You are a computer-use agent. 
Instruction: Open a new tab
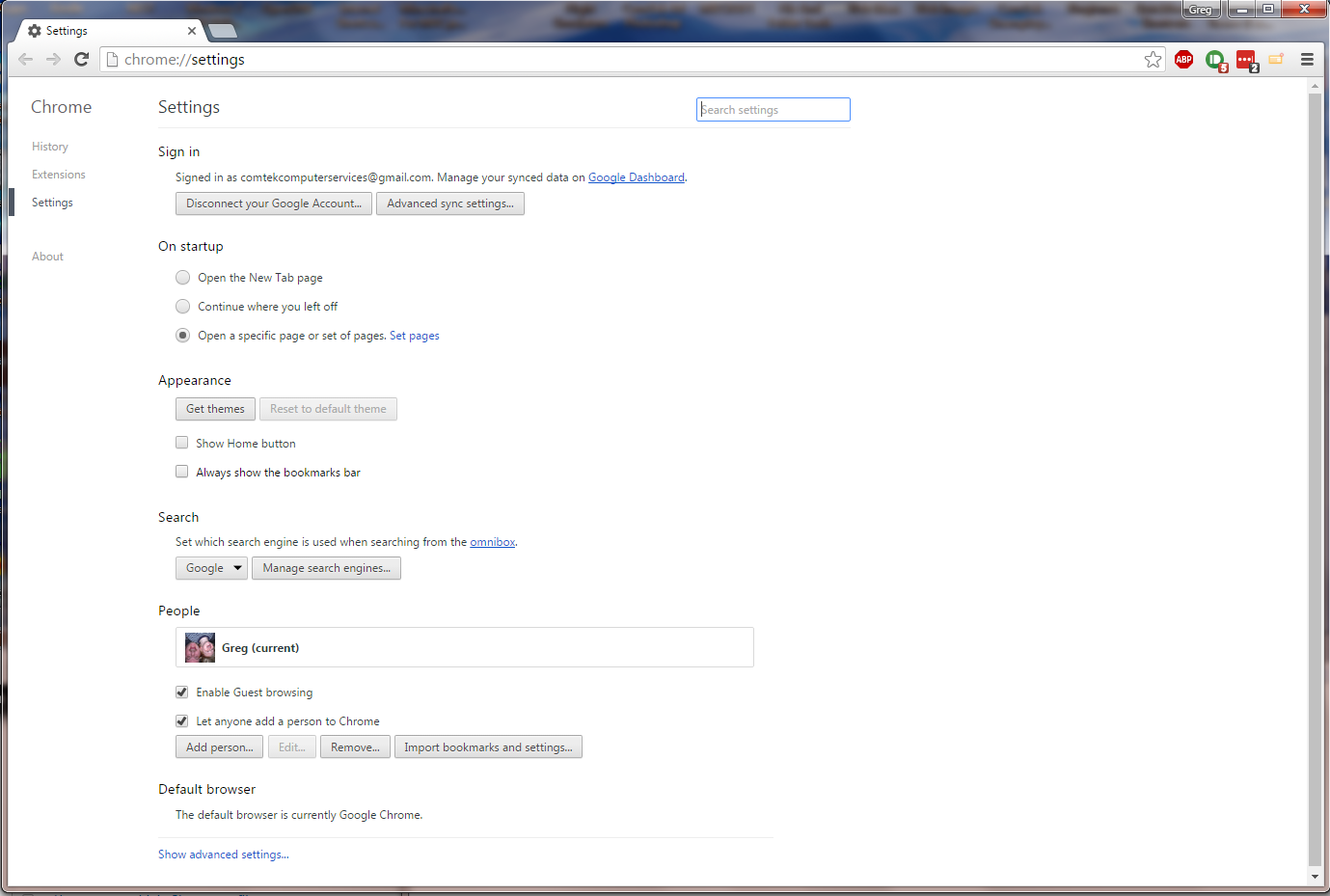222,31
